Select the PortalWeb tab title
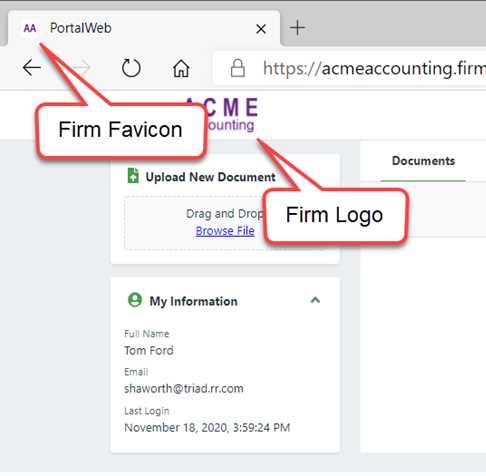Viewport: 486px width, 476px height. (81, 28)
